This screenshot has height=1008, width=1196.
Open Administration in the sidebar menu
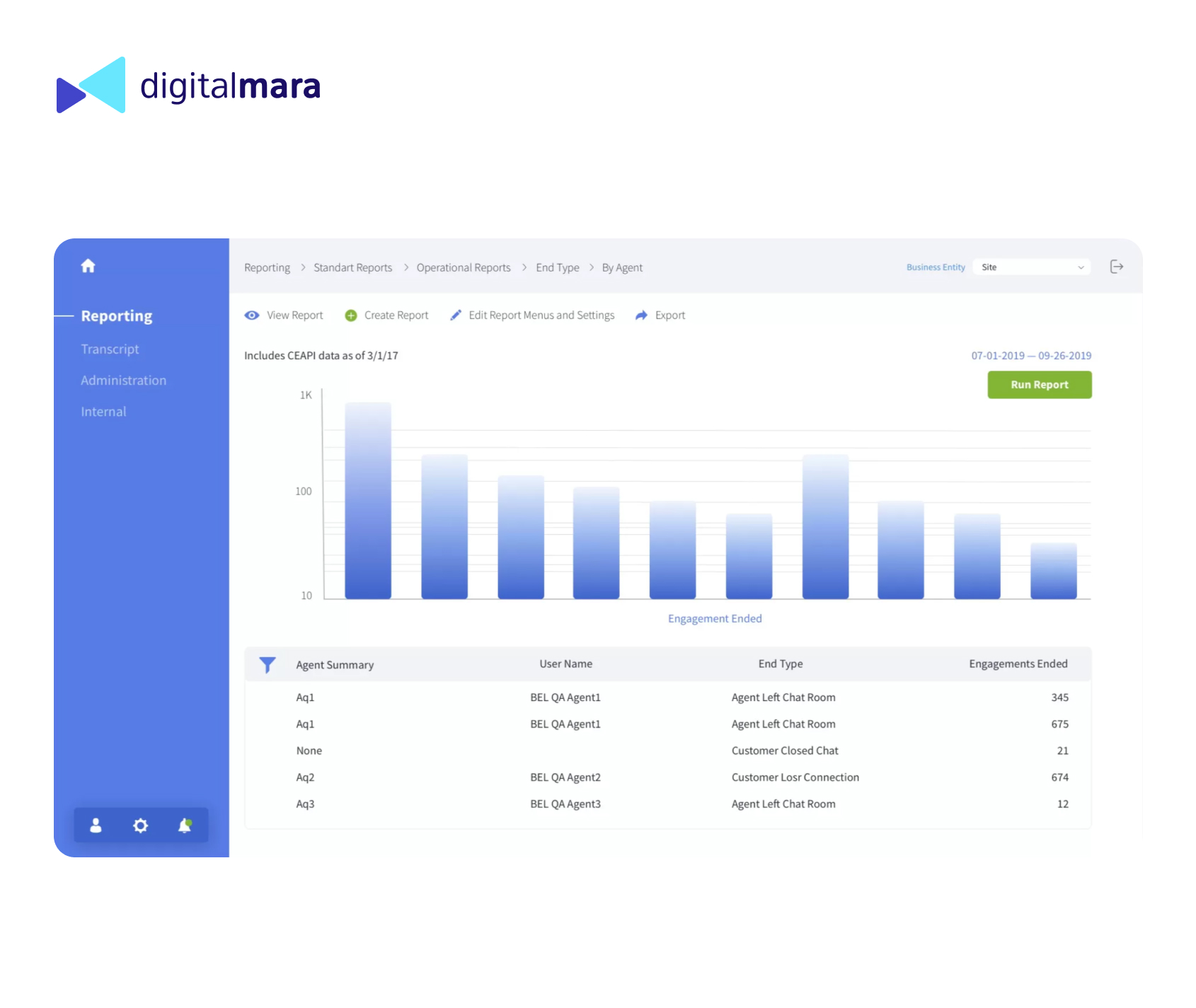(123, 381)
